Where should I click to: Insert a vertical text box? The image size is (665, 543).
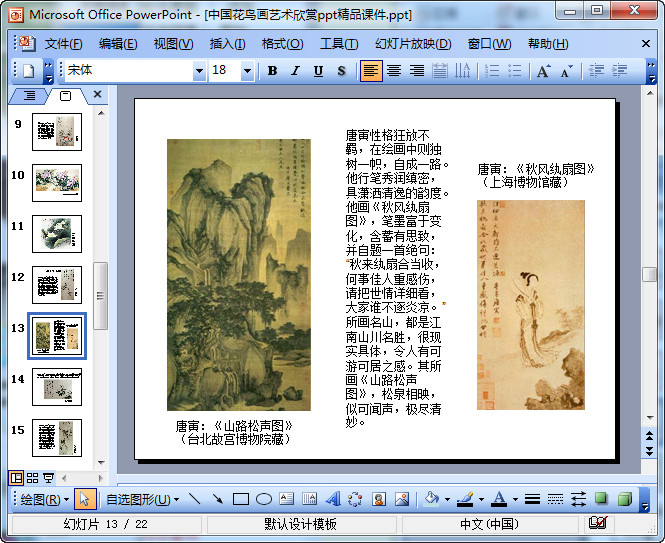click(x=310, y=499)
